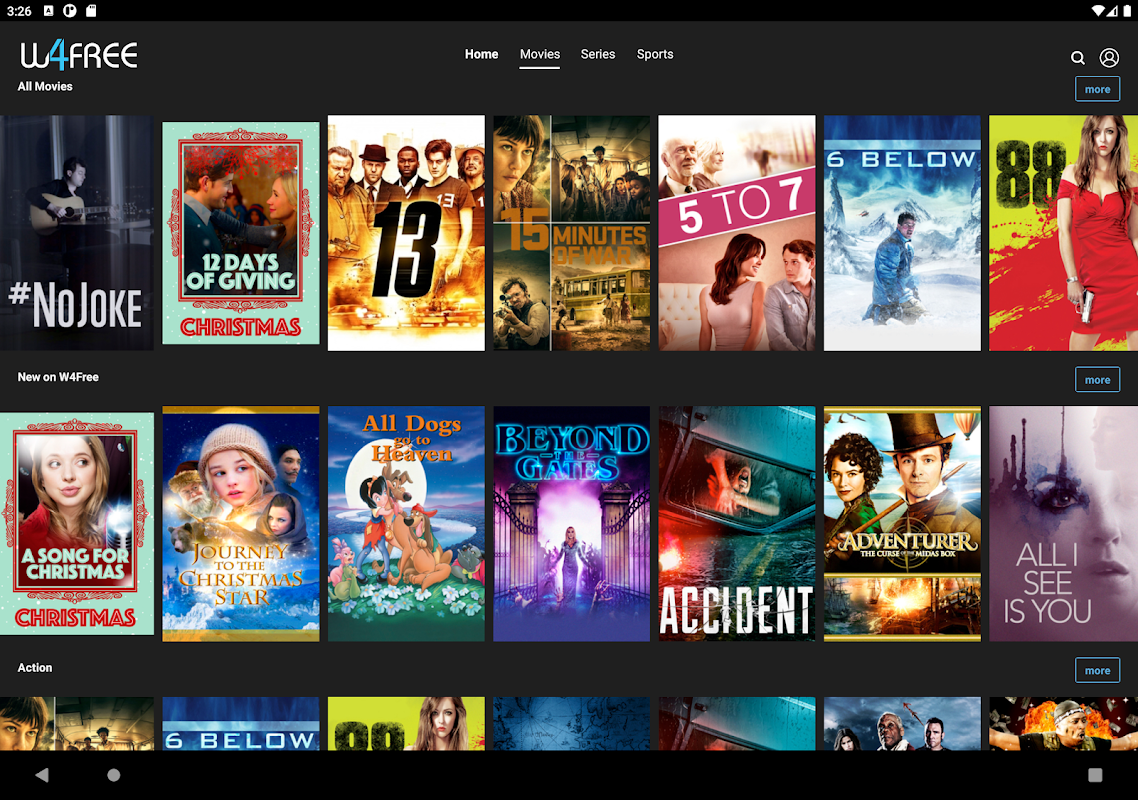Open the 88 poster in All Movies
1138x800 pixels.
1063,233
